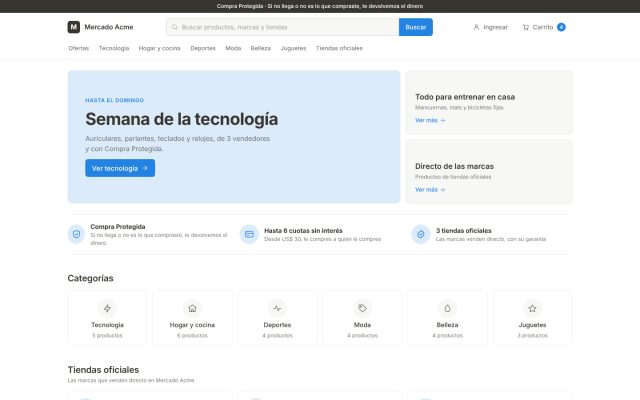The height and width of the screenshot is (400, 640).
Task: Click the Buscar button
Action: click(416, 27)
